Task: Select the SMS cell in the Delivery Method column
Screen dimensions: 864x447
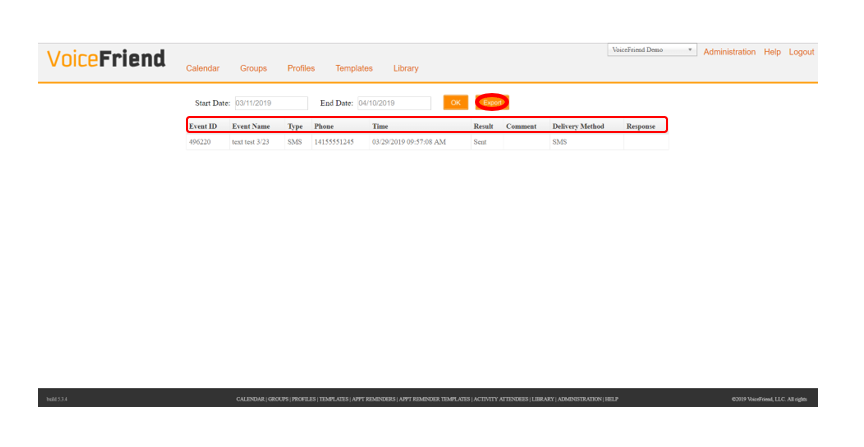Action: pyautogui.click(x=587, y=142)
